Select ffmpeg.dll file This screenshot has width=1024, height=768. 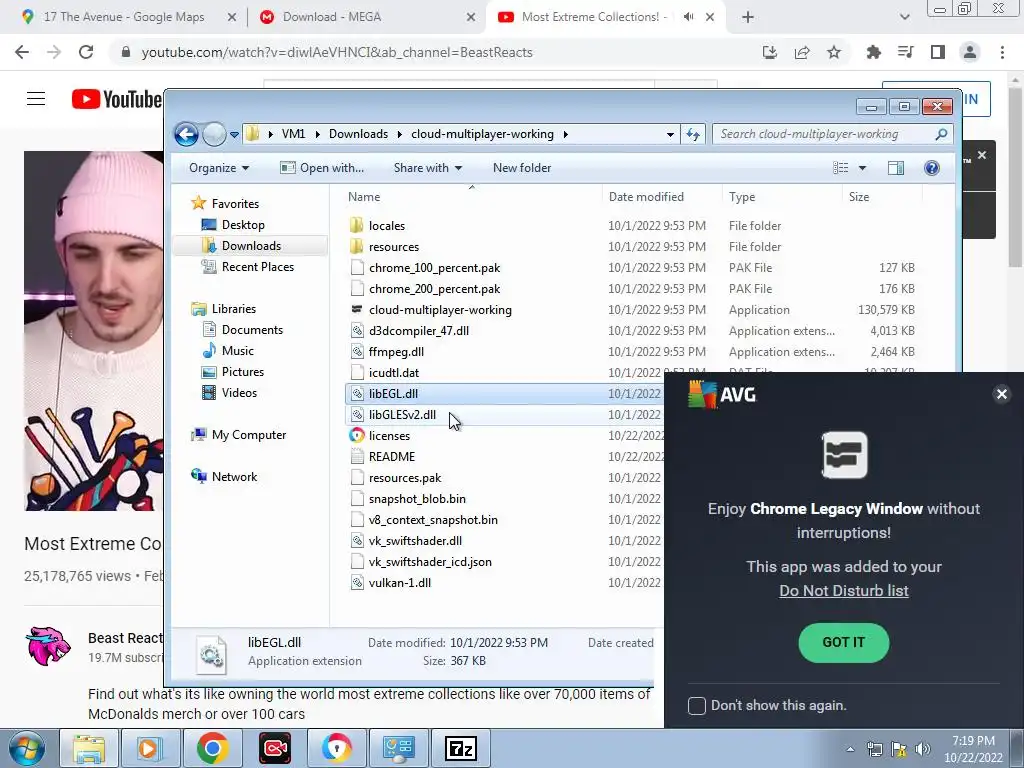396,351
